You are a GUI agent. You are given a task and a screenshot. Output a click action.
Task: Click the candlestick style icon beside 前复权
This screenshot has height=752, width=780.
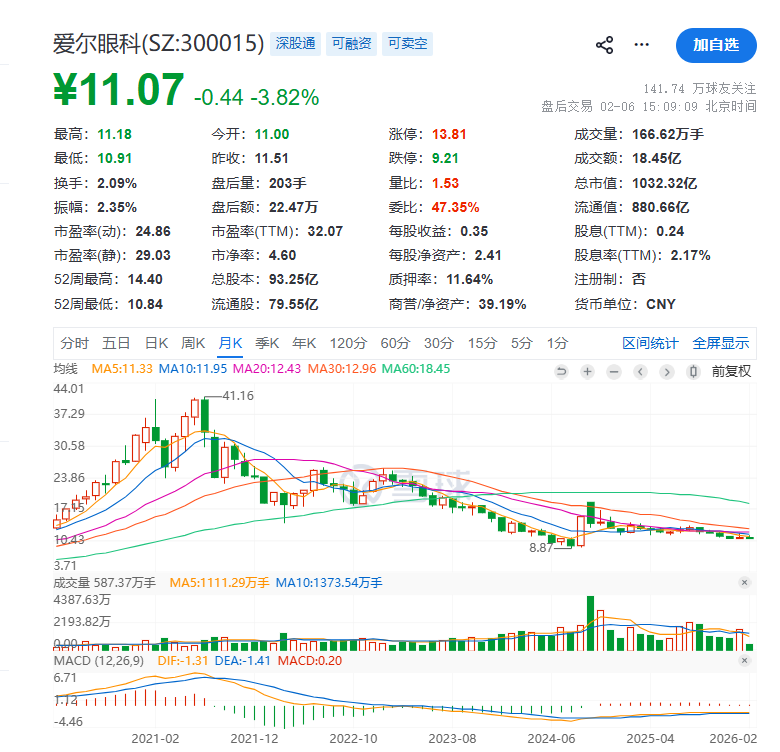point(695,372)
